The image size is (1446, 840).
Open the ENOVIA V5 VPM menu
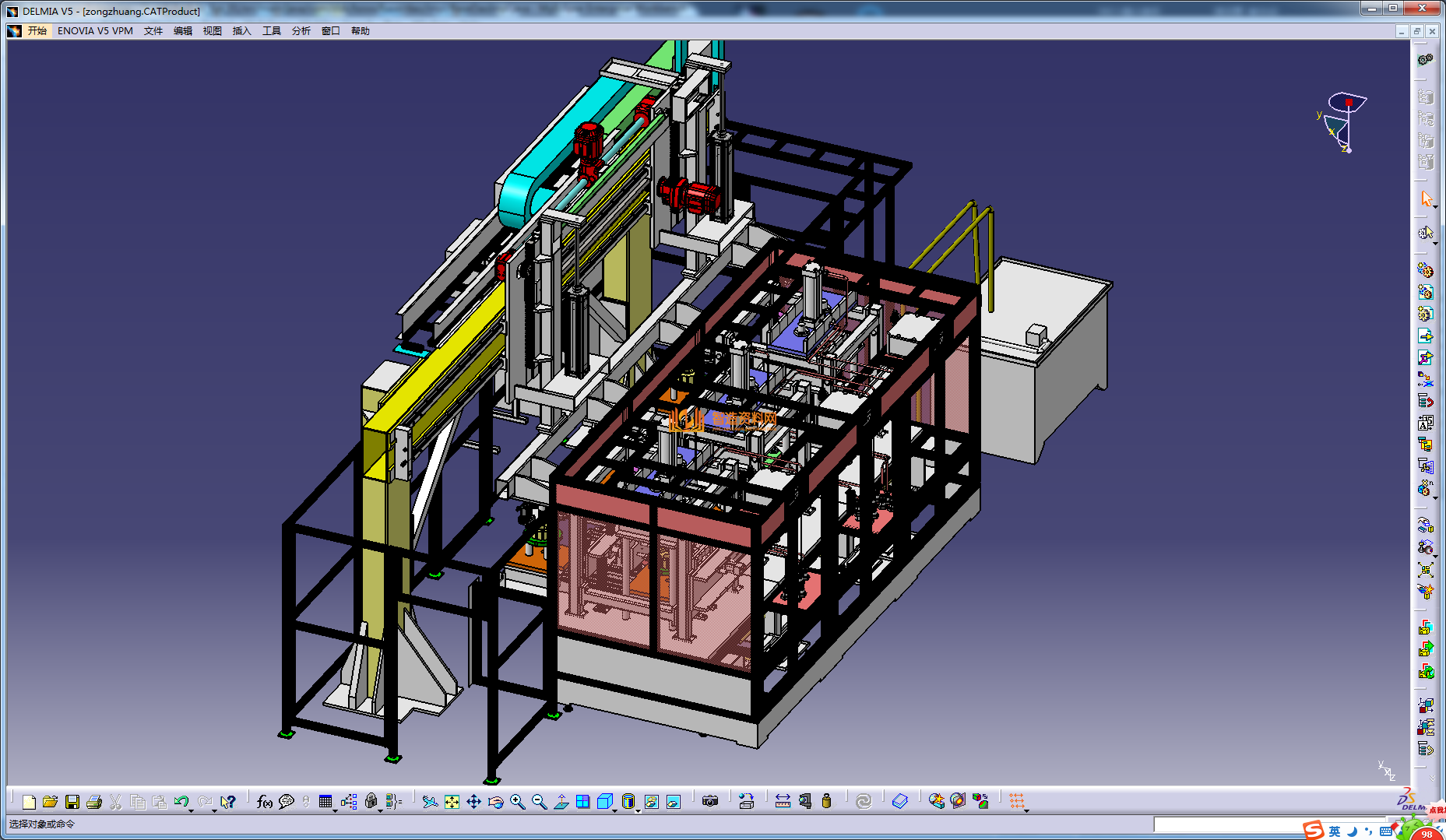coord(95,31)
